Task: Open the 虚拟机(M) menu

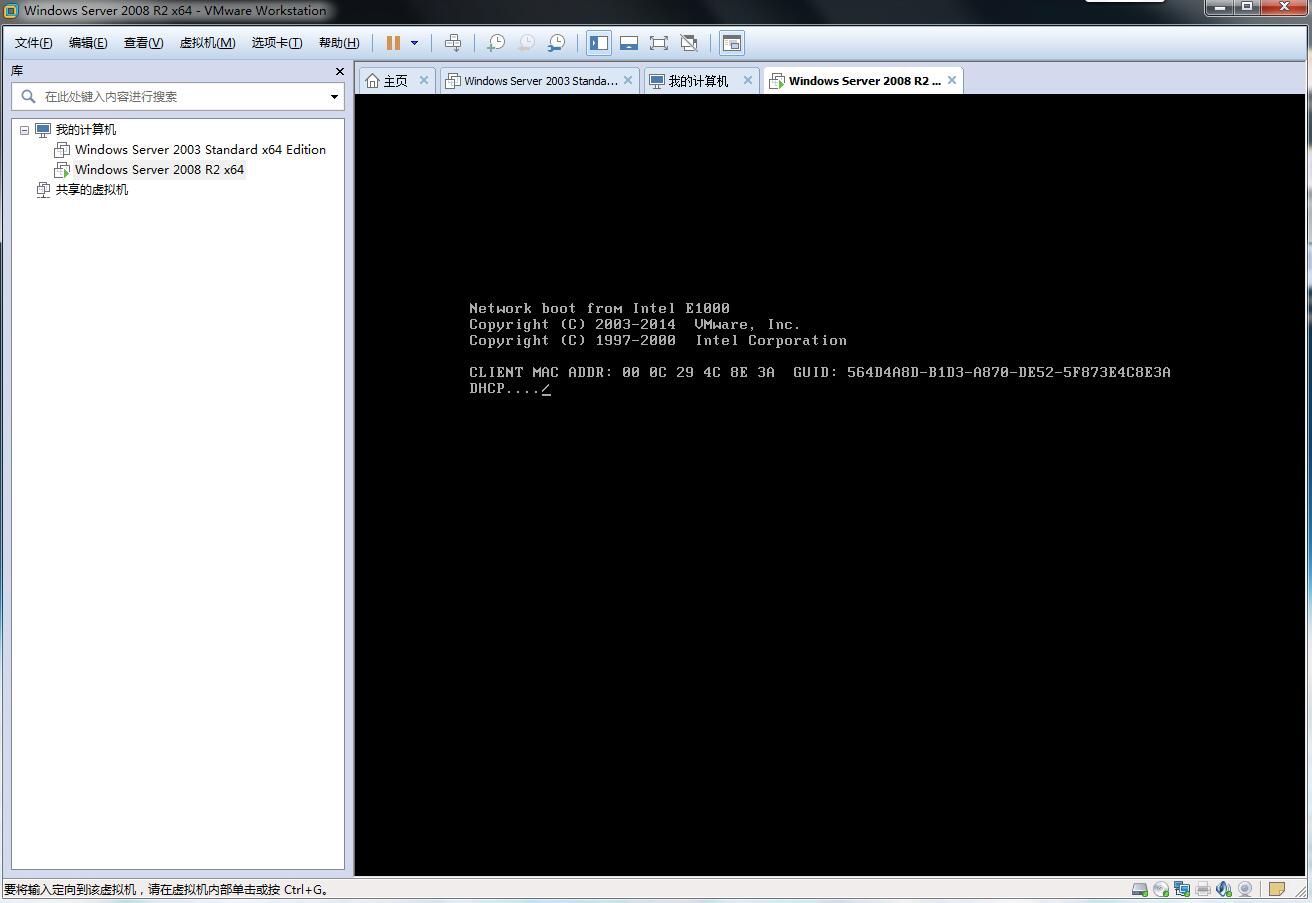Action: [207, 43]
